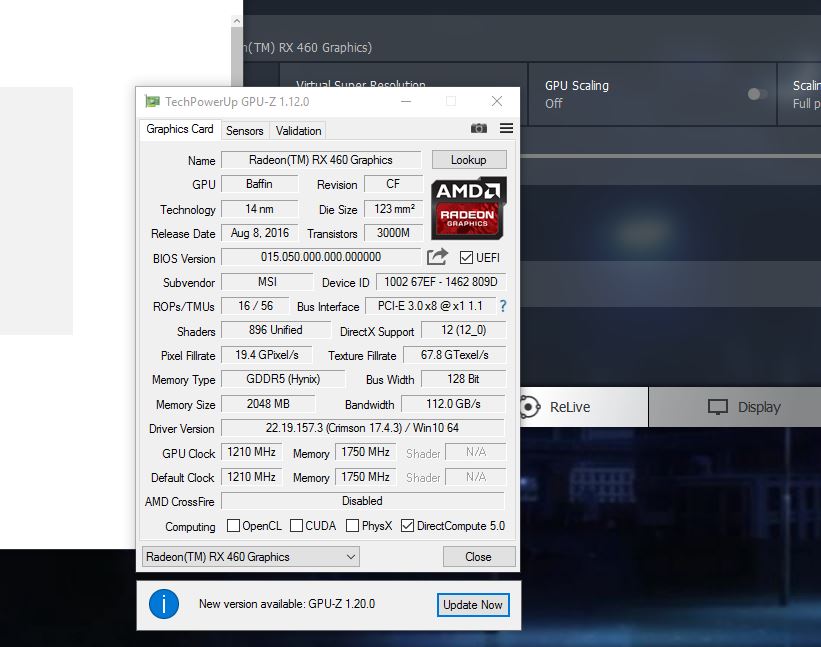The image size is (821, 647).
Task: Toggle the DirectCompute 5.0 checkbox
Action: (407, 526)
